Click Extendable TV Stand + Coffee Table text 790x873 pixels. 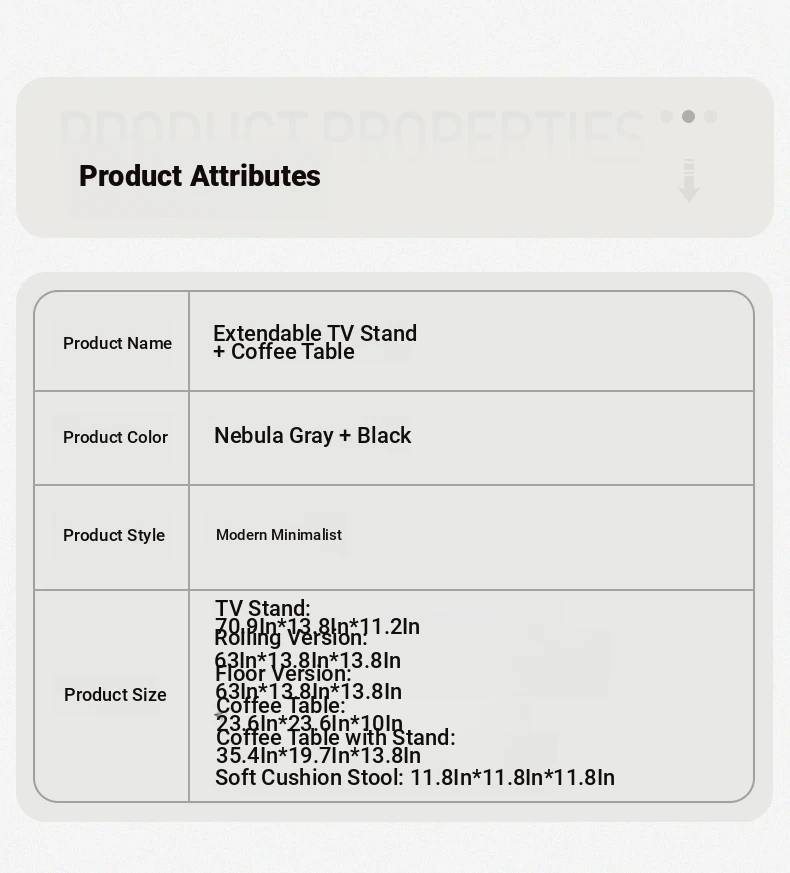tap(315, 342)
